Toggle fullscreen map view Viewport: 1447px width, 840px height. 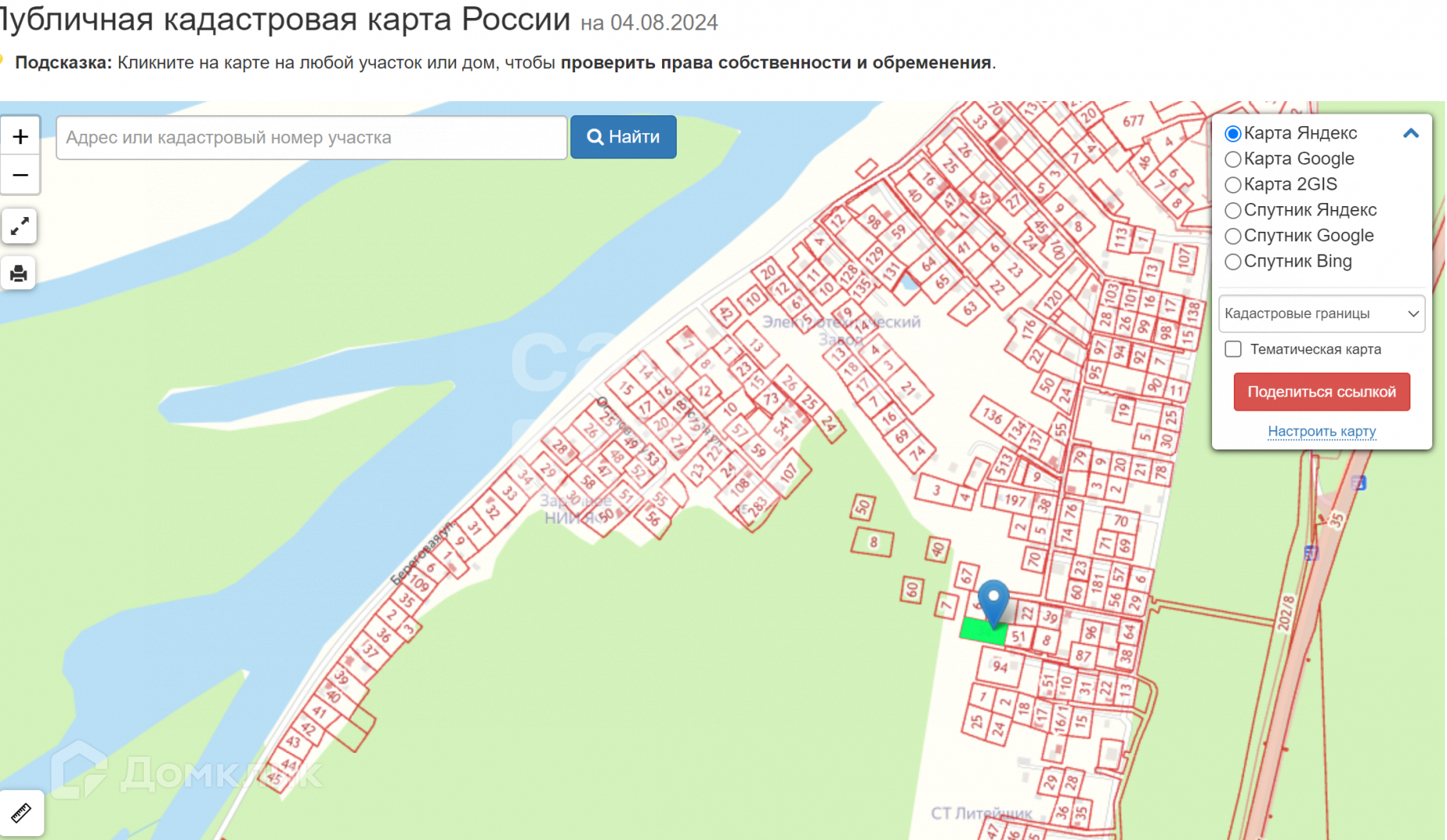coord(19,226)
